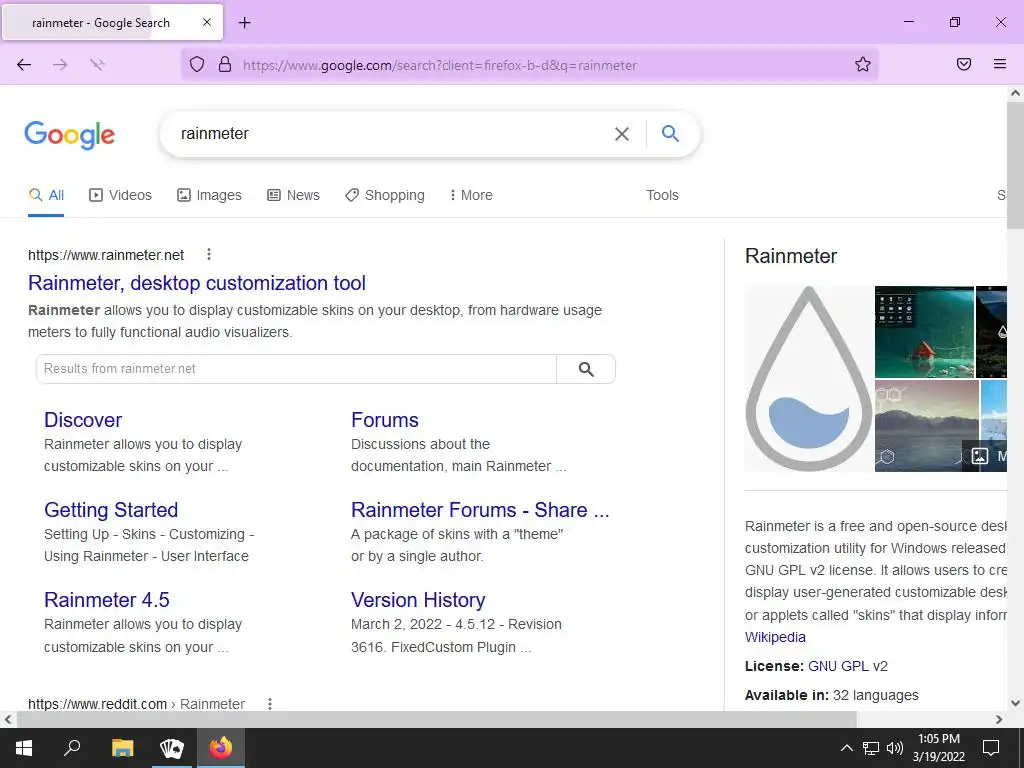Screen dimensions: 1024x768
Task: Focus the browser address bar
Action: 529,65
